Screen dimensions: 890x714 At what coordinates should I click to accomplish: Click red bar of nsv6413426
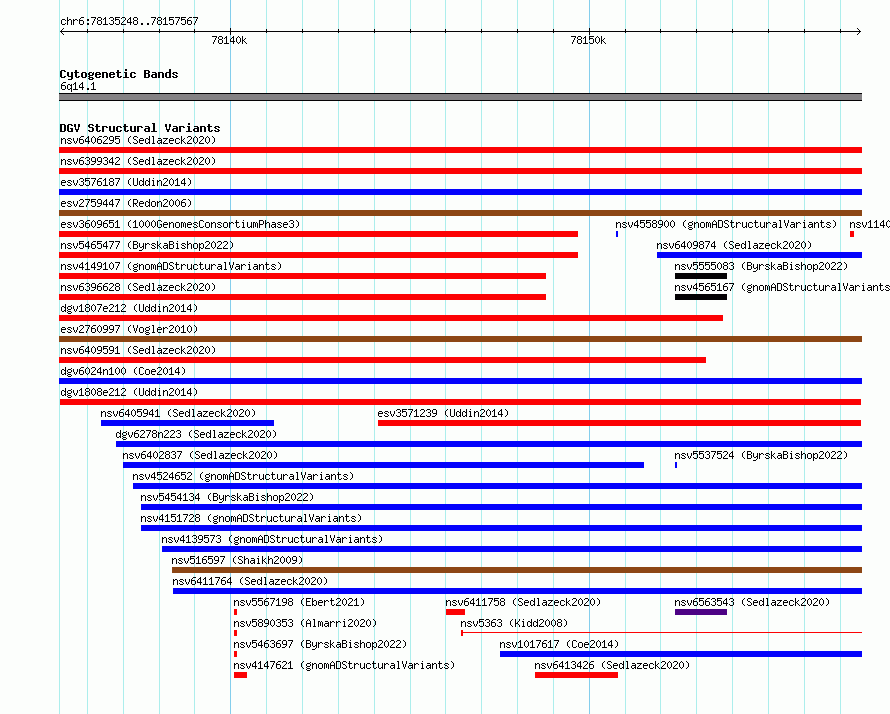pos(576,675)
